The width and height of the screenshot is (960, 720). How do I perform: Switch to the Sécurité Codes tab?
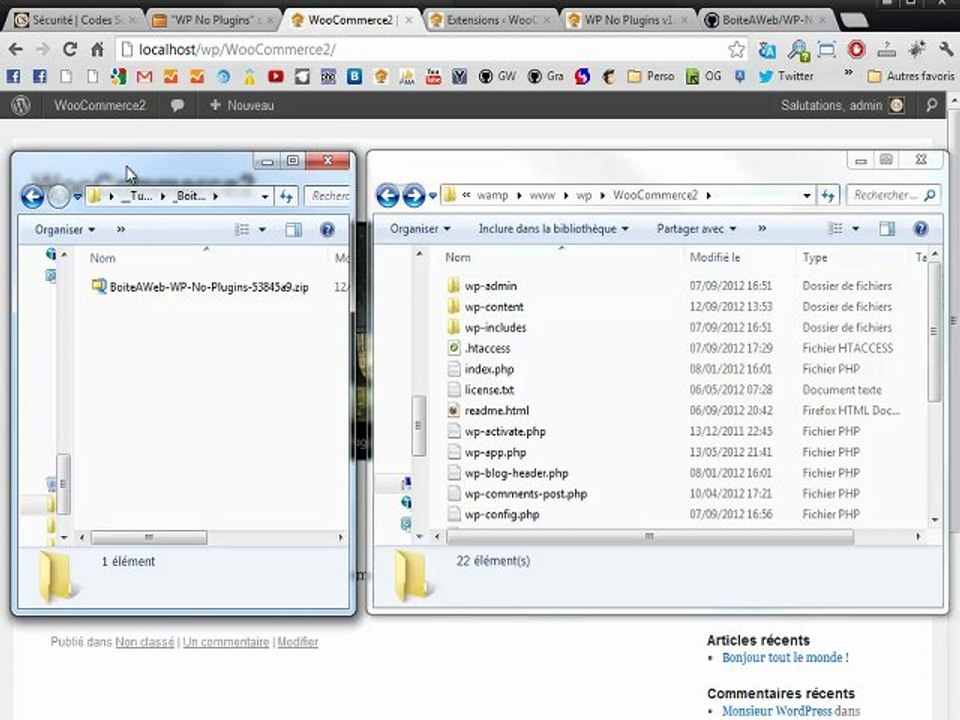[x=75, y=20]
